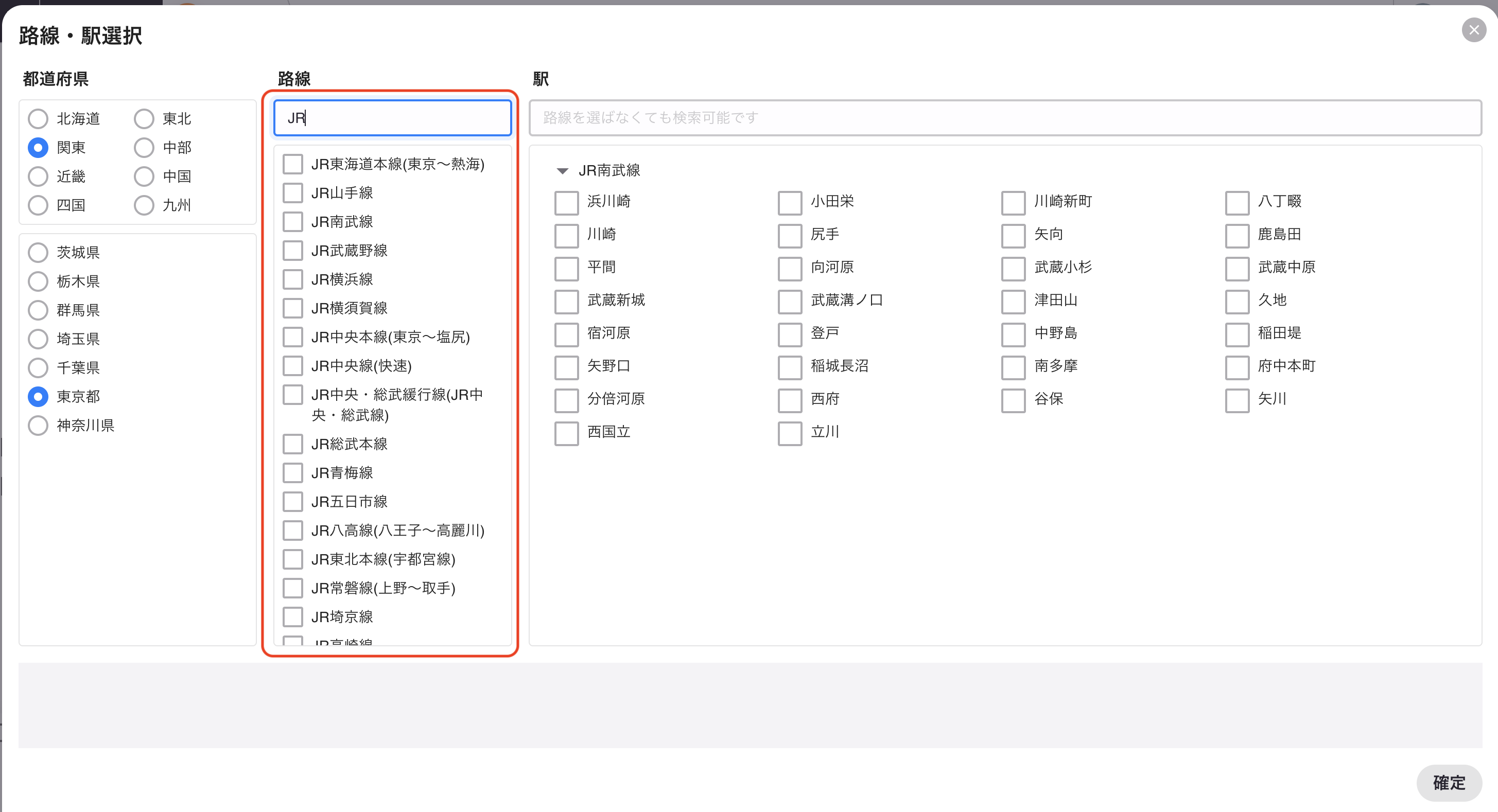The height and width of the screenshot is (812, 1498).
Task: Select the 近畿 region radio button
Action: click(x=38, y=176)
